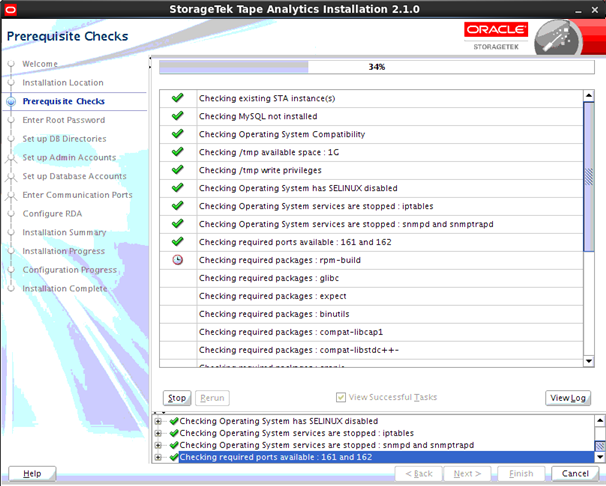Image resolution: width=606 pixels, height=486 pixels.
Task: Click checks list scrollbar up arrow
Action: [589, 95]
